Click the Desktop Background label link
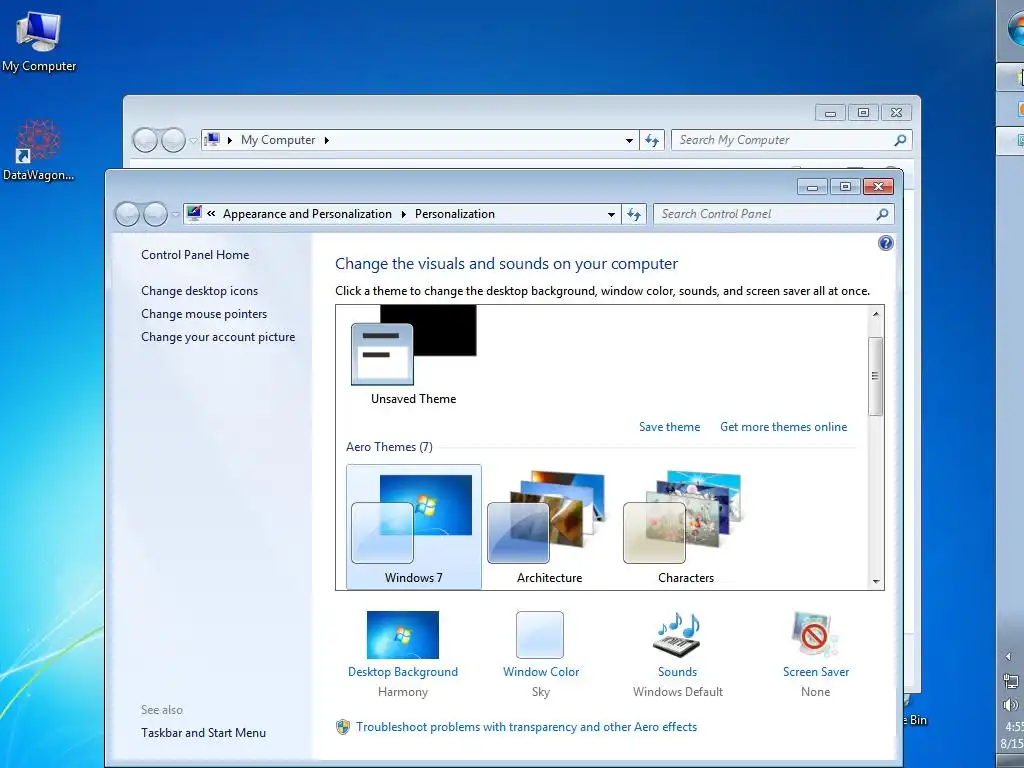This screenshot has width=1024, height=768. tap(403, 672)
